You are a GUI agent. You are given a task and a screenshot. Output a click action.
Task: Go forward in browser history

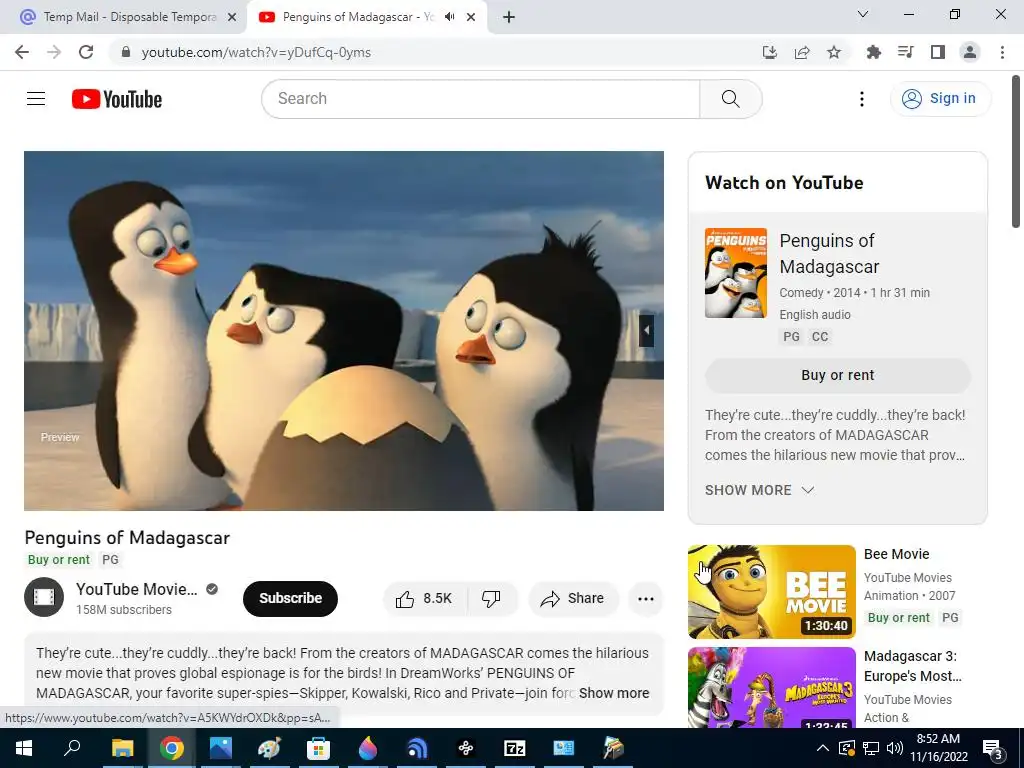click(54, 52)
